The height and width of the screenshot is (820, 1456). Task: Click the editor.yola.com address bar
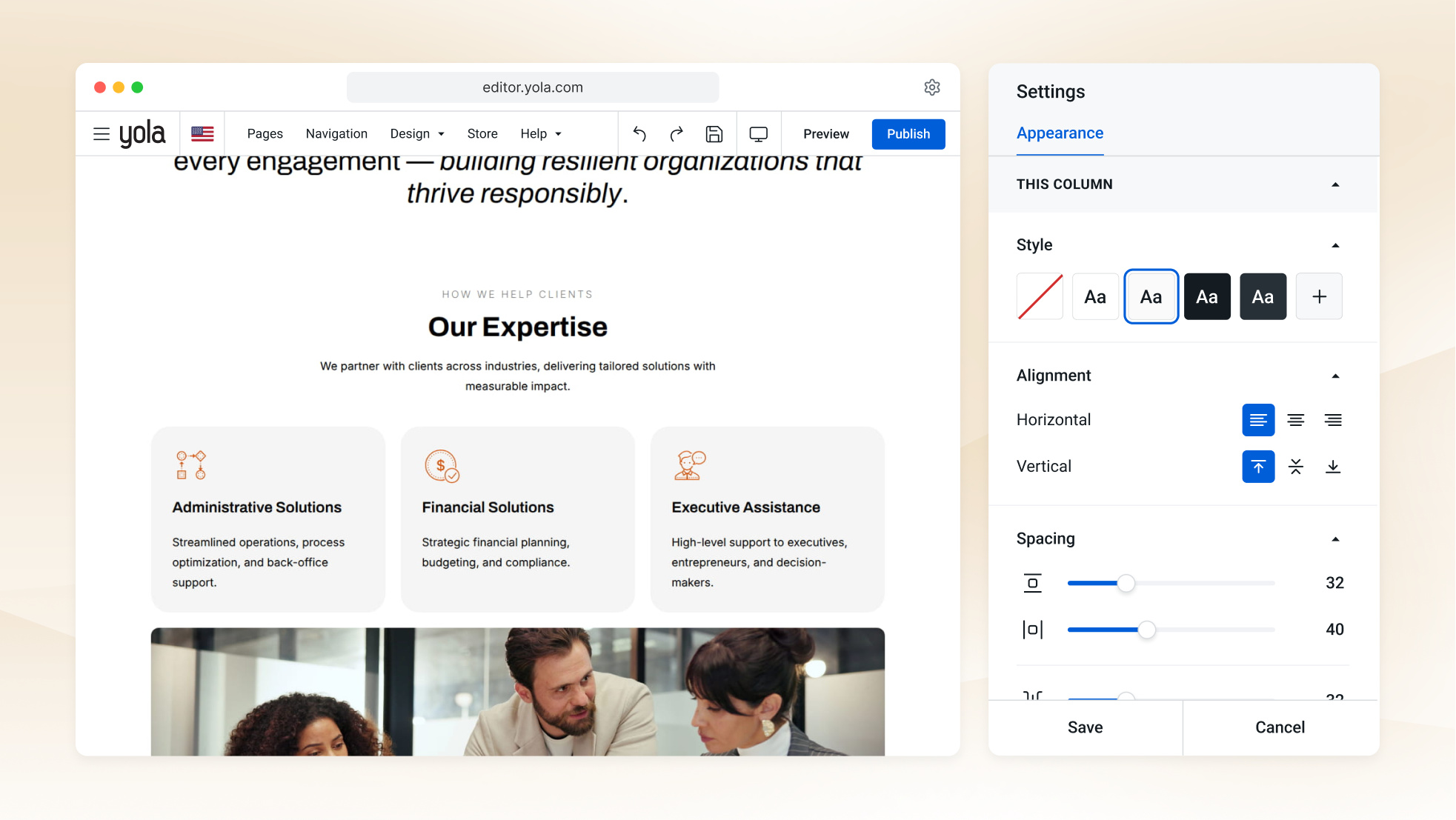pos(533,87)
